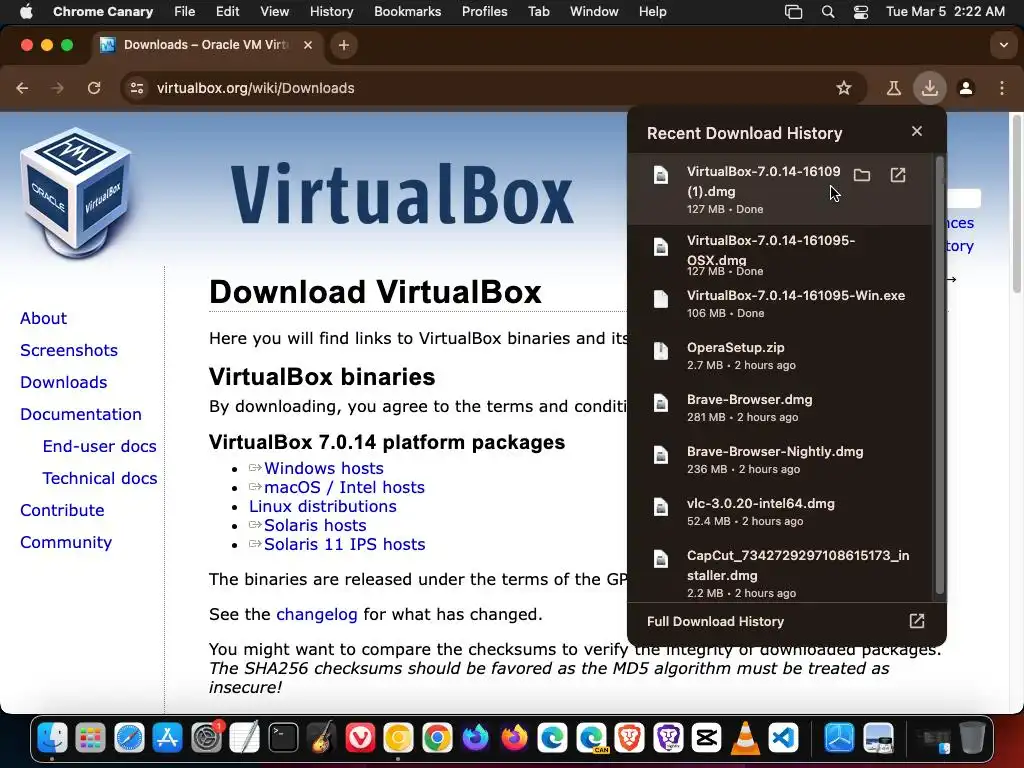Open the End-user docs link
The width and height of the screenshot is (1024, 768).
click(x=99, y=446)
